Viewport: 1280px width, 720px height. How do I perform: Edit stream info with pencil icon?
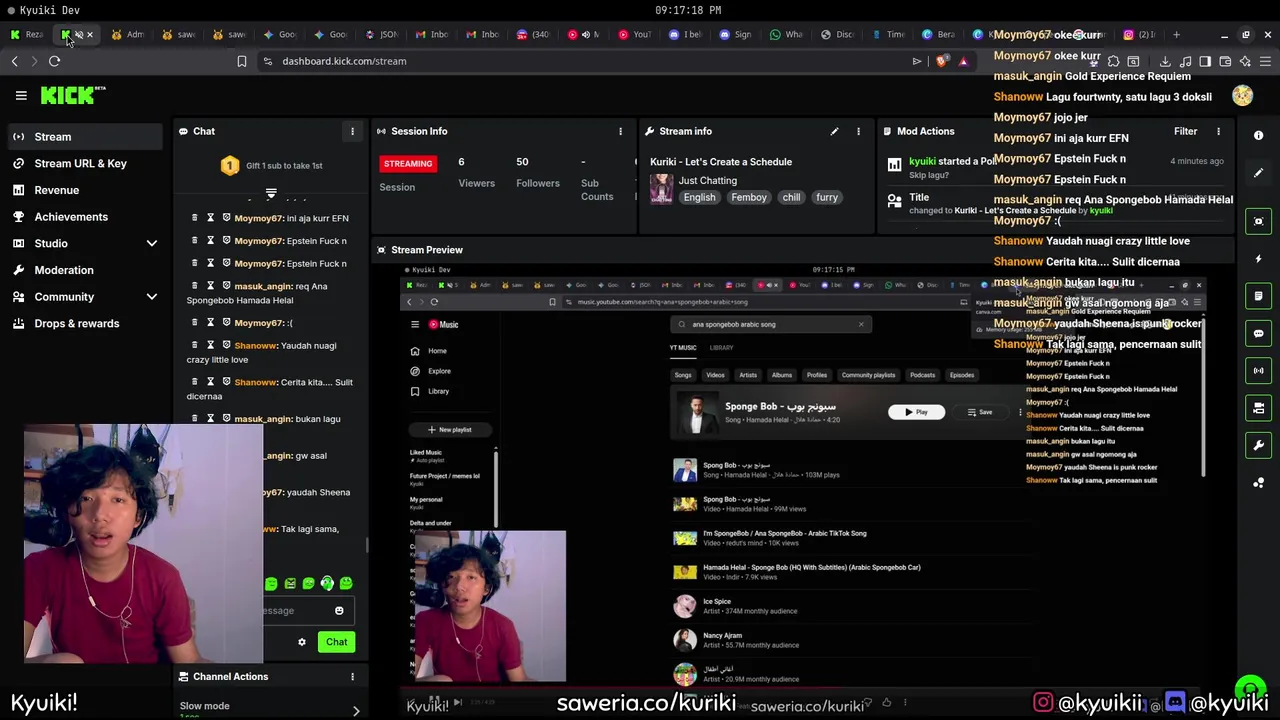(x=834, y=131)
